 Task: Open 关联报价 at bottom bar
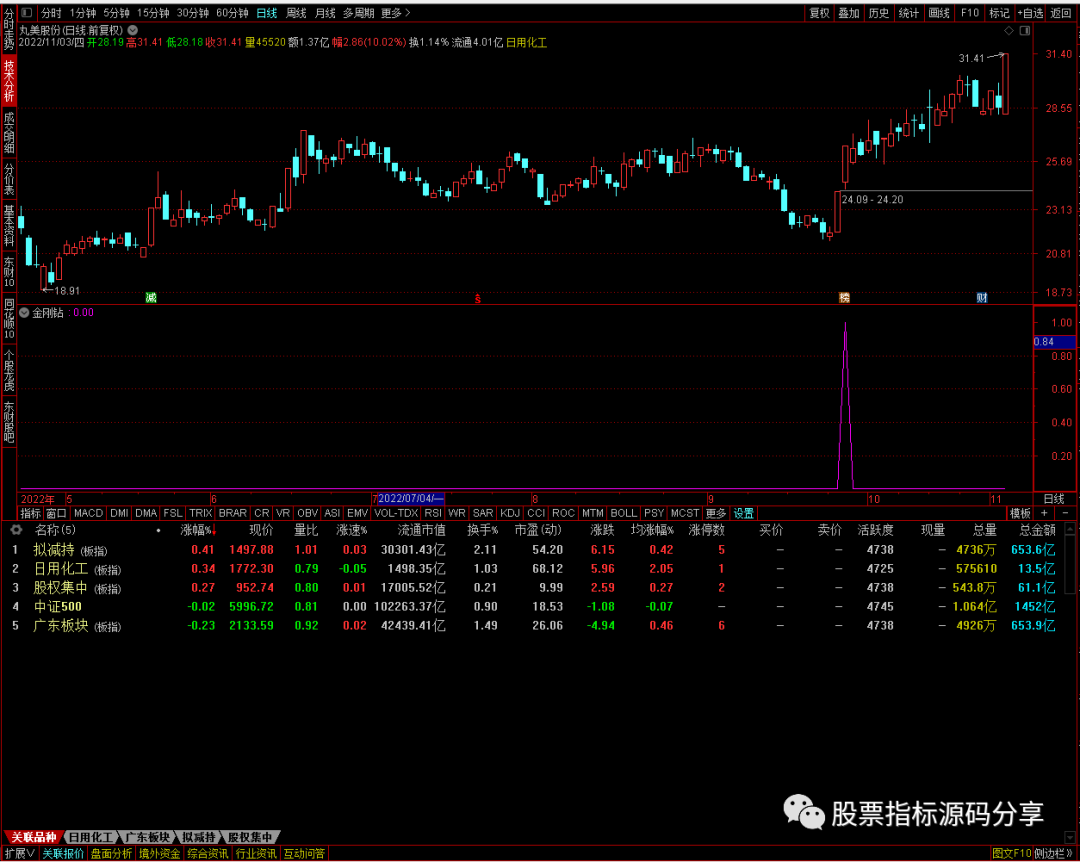point(63,854)
